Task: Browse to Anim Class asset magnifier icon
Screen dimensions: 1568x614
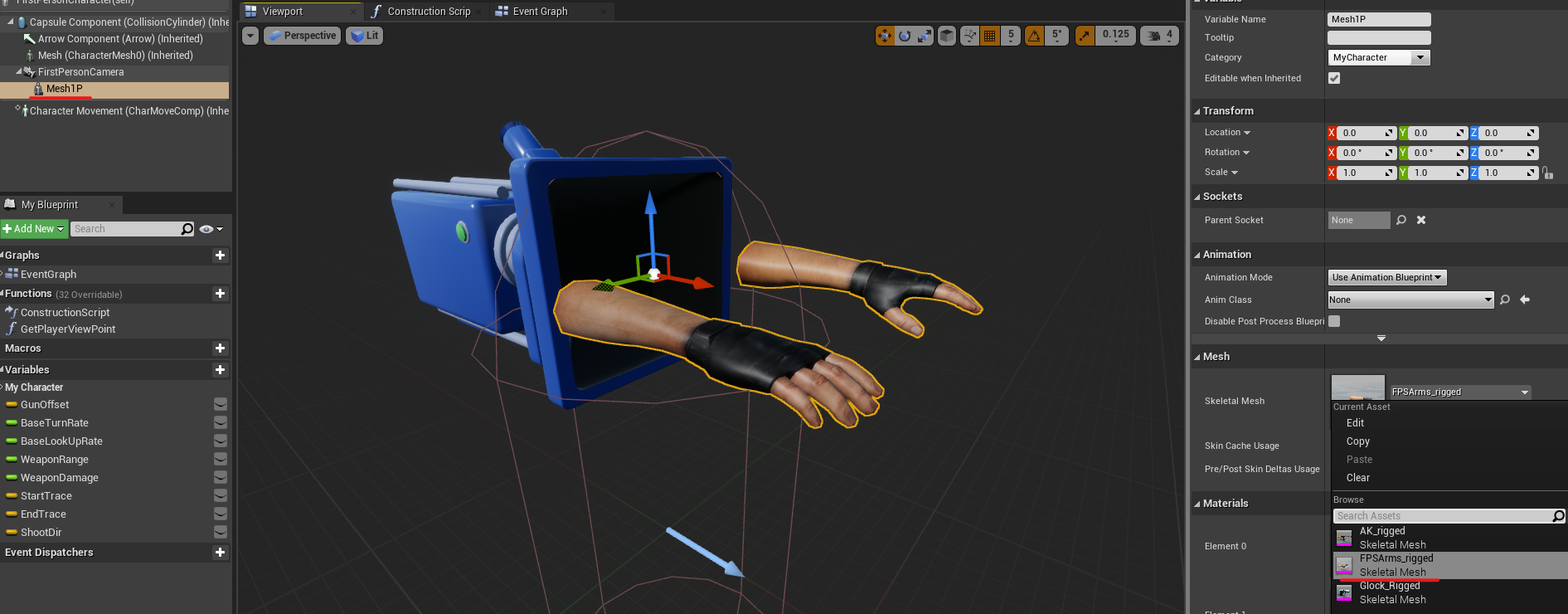Action: click(x=1505, y=300)
